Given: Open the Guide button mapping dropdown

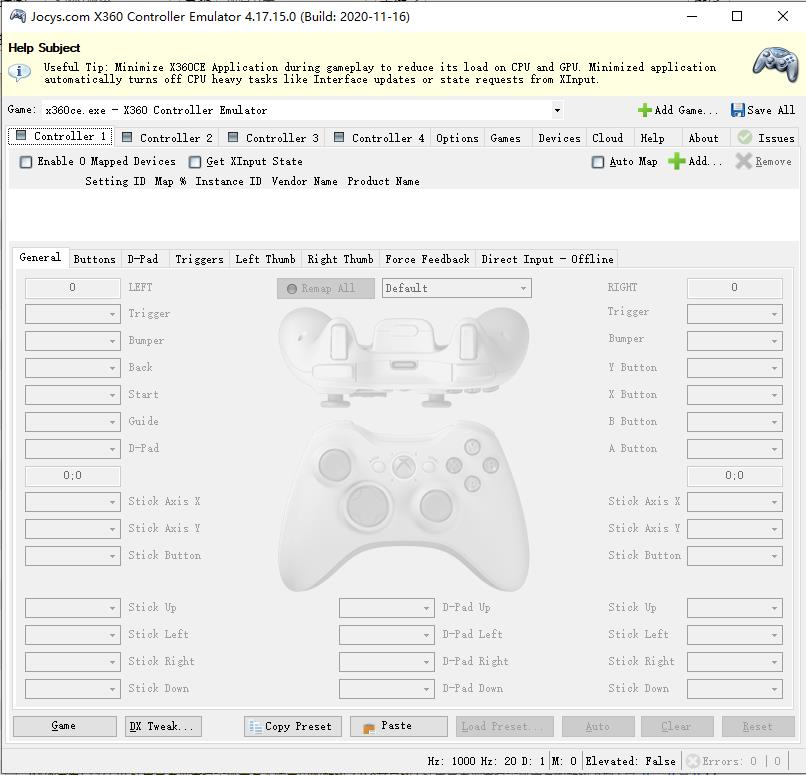Looking at the screenshot, I should pyautogui.click(x=72, y=422).
